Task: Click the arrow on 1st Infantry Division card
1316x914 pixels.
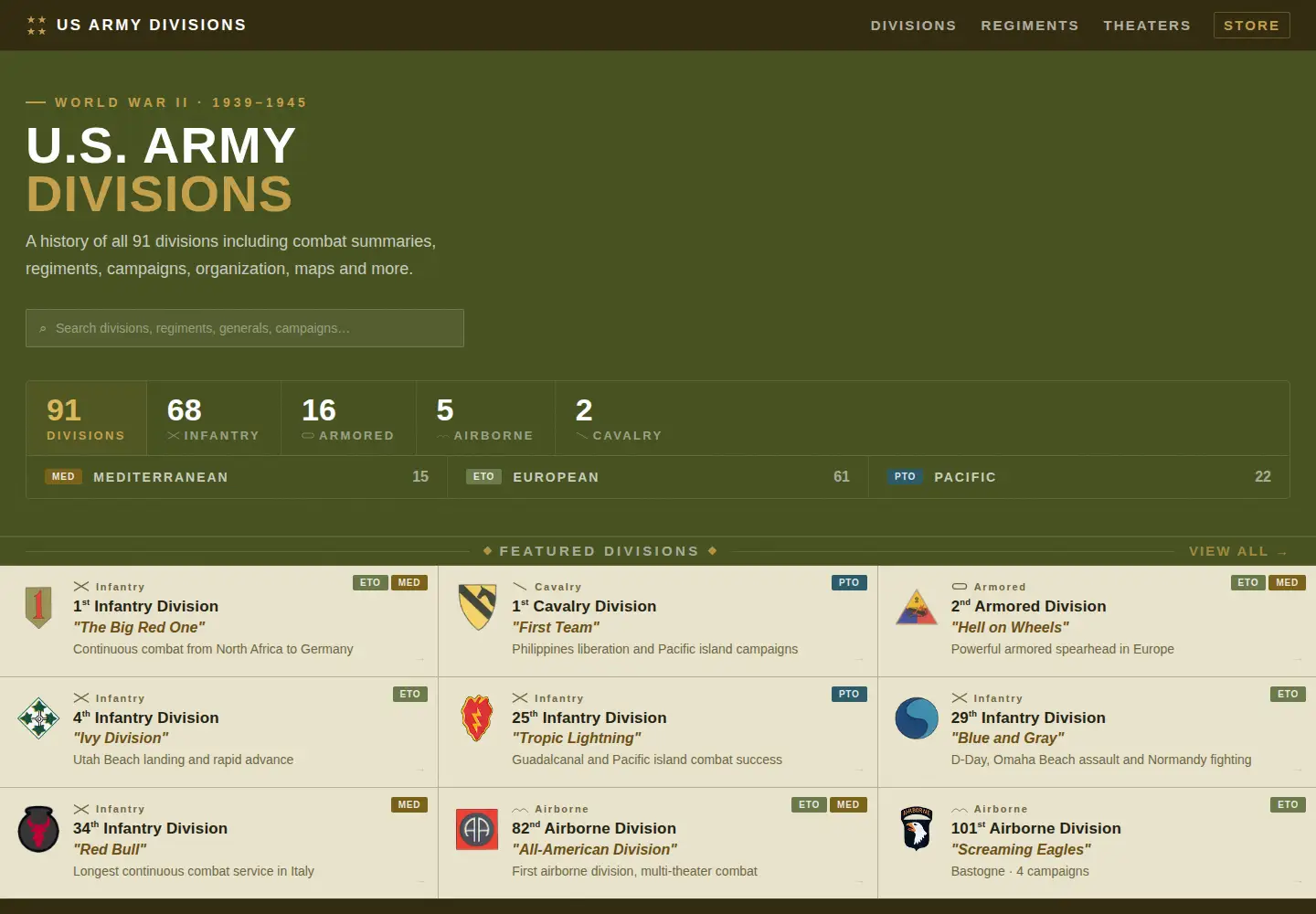Action: pos(420,659)
